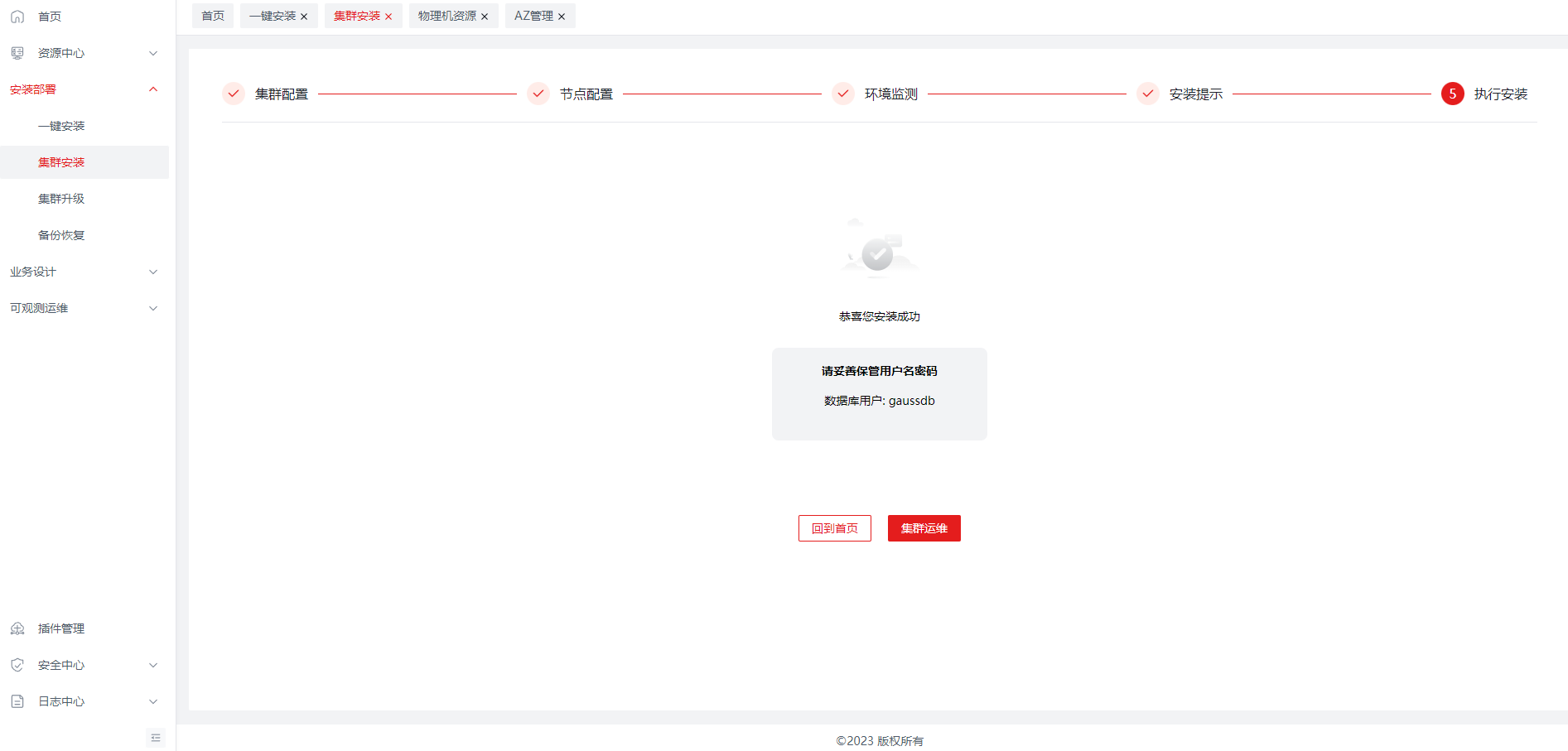Viewport: 1568px width, 751px height.
Task: Select 备份恢复 in the sidebar
Action: click(x=61, y=235)
